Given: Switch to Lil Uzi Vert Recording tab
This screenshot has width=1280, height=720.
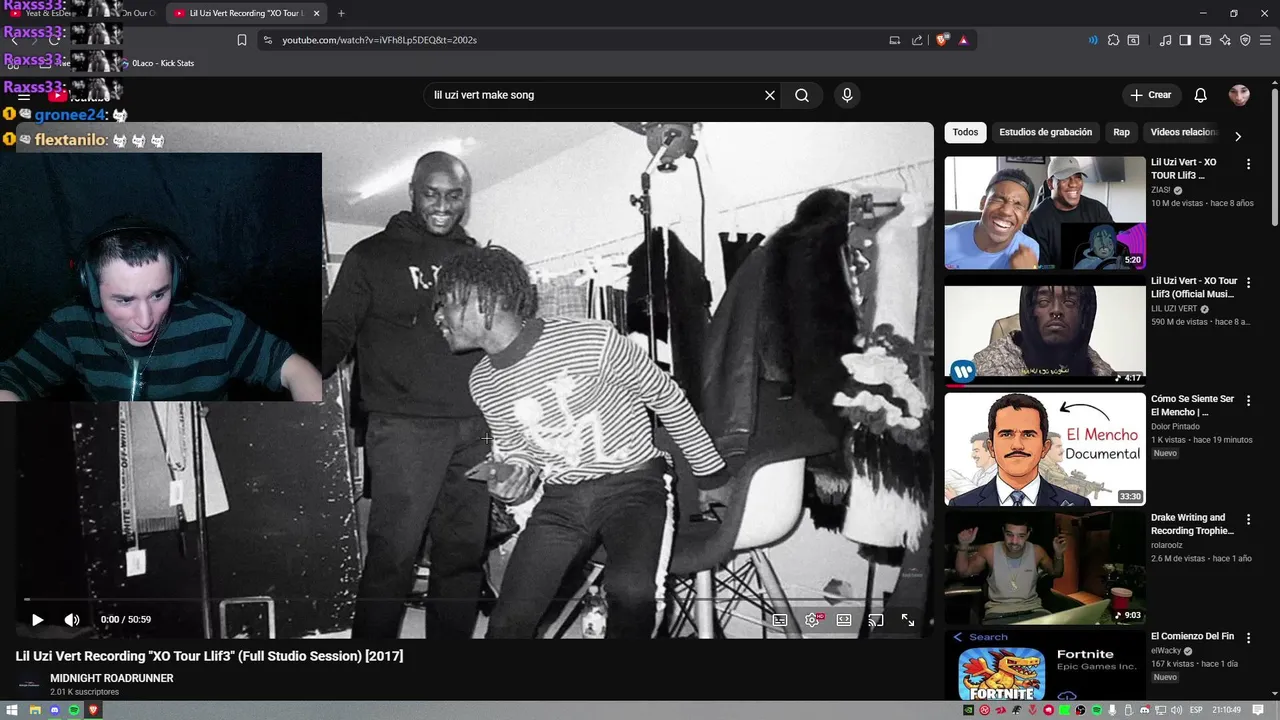Looking at the screenshot, I should pyautogui.click(x=246, y=13).
